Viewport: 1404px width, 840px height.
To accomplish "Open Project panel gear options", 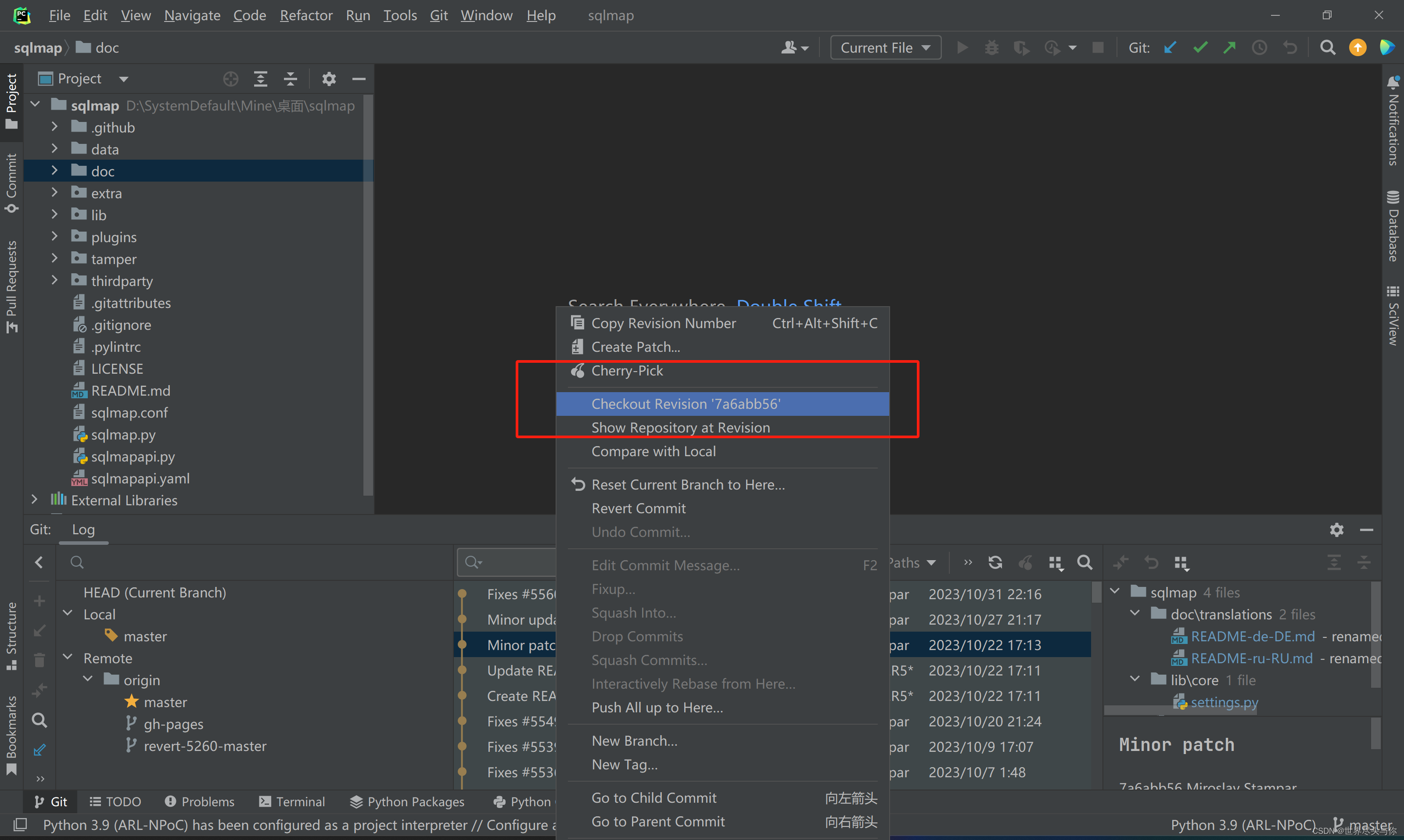I will (329, 79).
